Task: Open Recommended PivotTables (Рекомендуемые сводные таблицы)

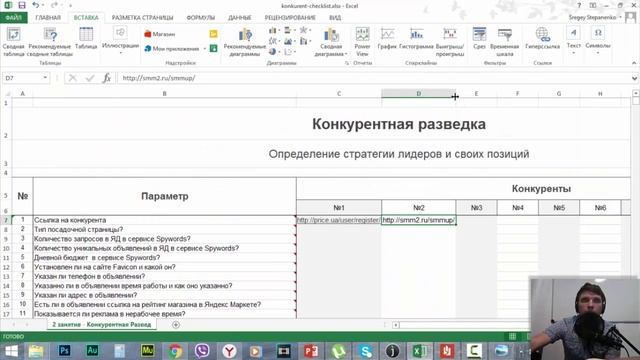Action: tap(50, 42)
